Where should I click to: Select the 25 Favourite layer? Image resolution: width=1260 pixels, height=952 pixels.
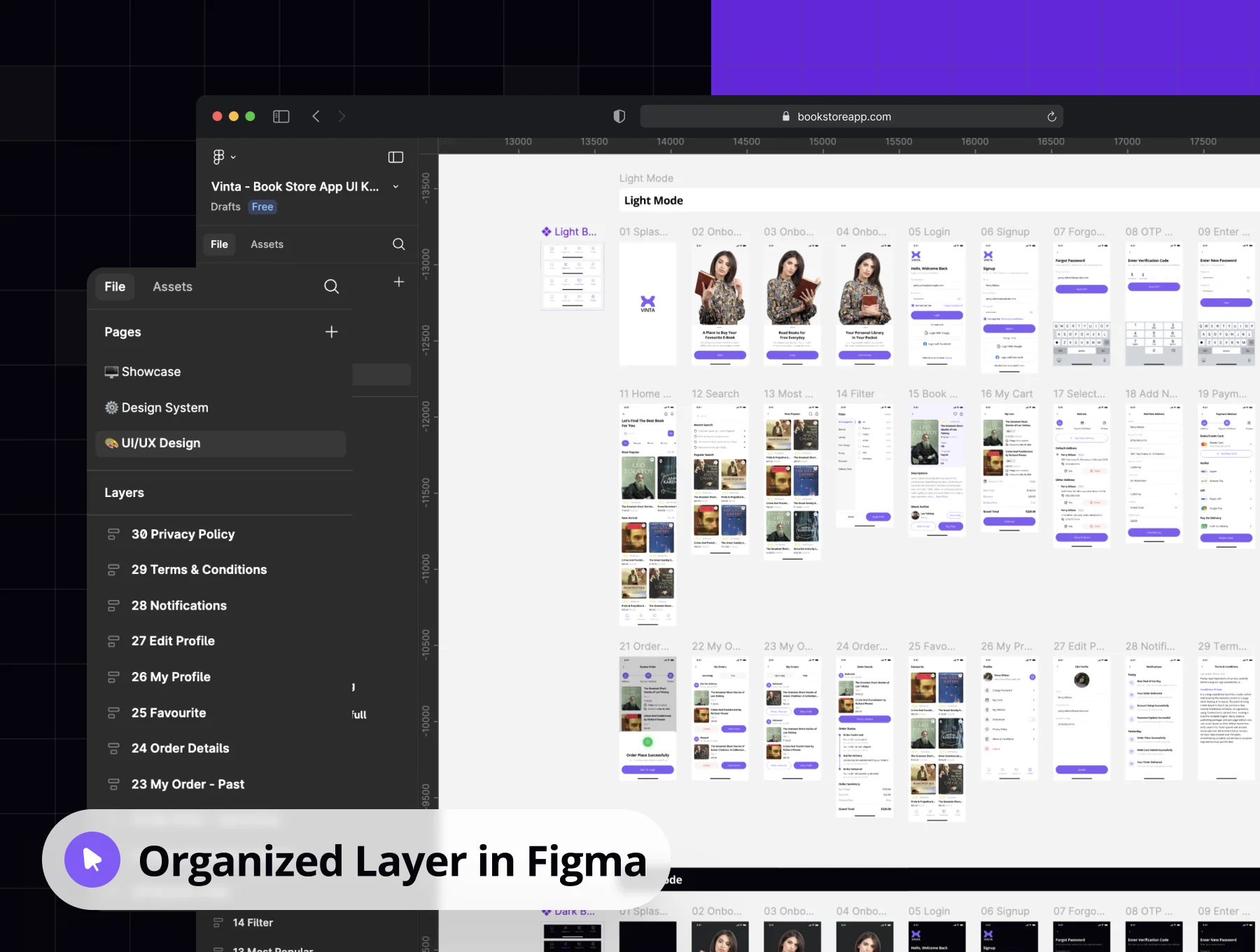pyautogui.click(x=169, y=713)
